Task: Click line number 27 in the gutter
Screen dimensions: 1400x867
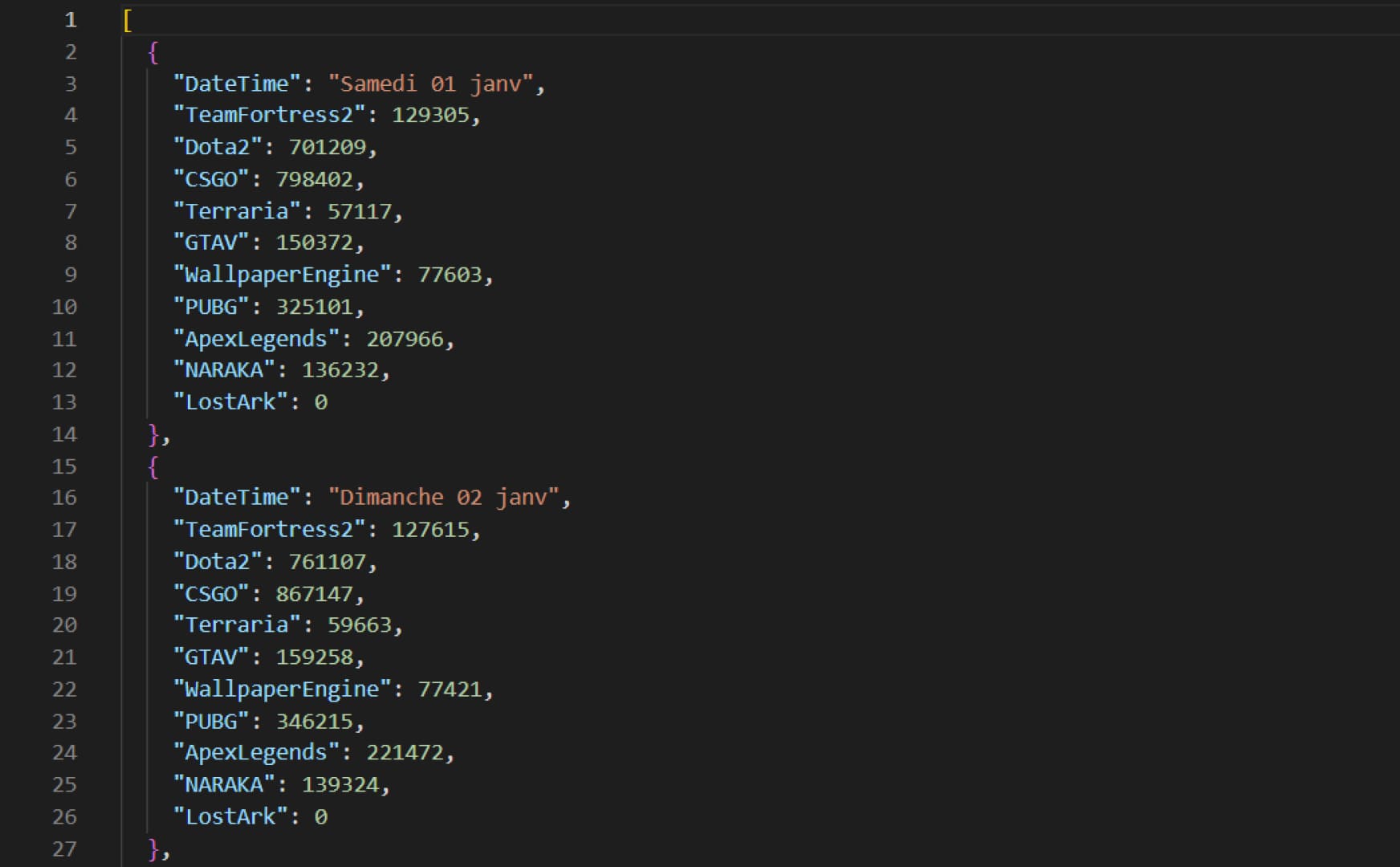Action: pos(64,849)
